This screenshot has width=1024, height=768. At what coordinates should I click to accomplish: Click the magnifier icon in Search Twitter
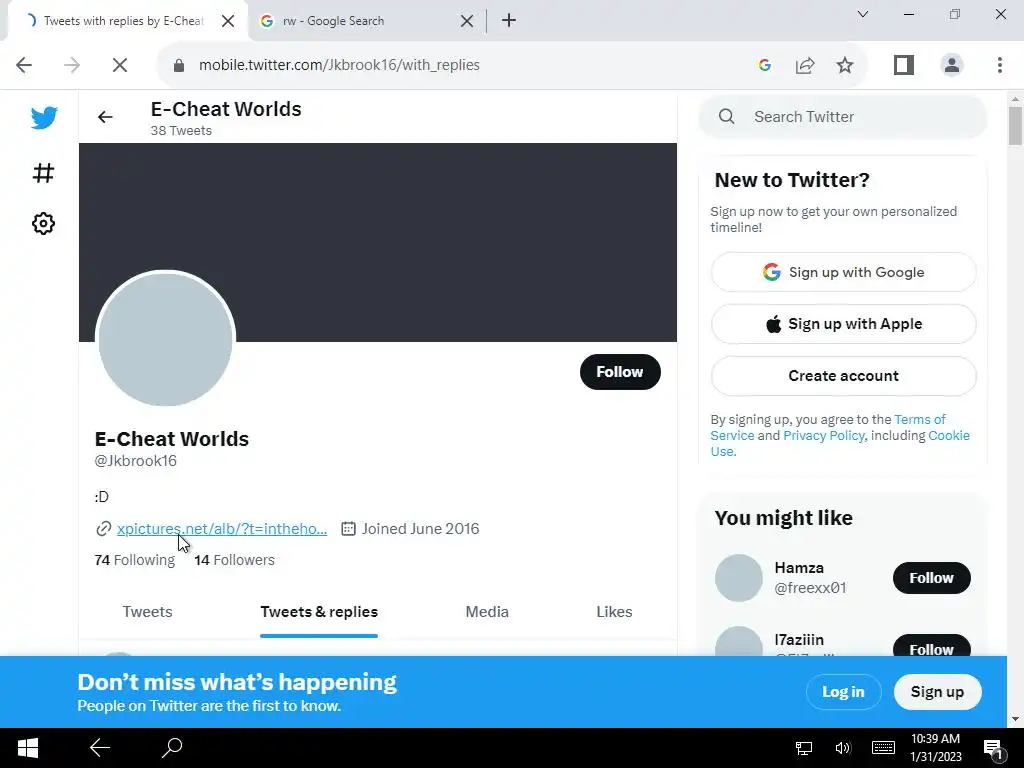726,116
